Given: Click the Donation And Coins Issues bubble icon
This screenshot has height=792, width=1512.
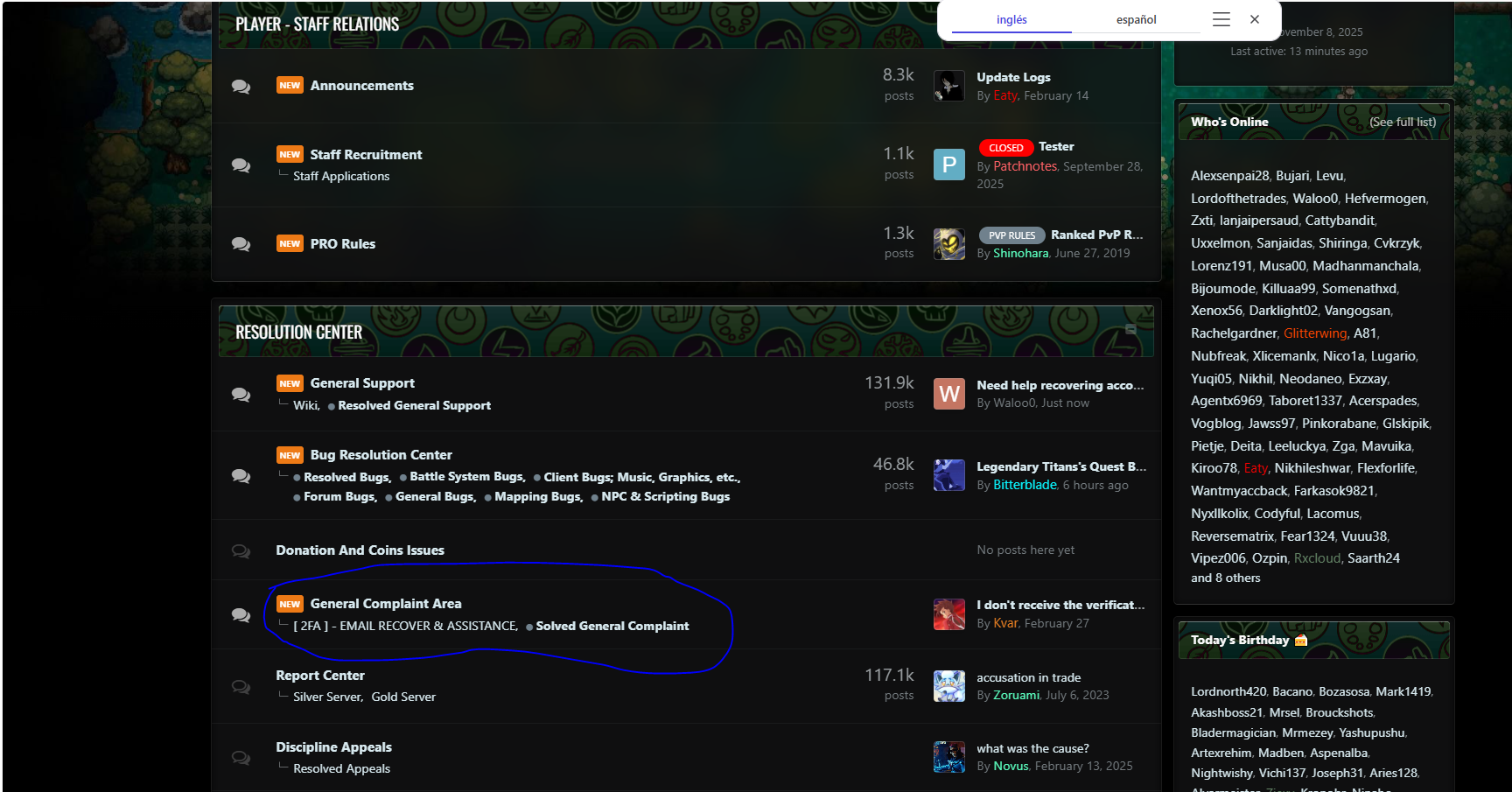Looking at the screenshot, I should pos(241,550).
